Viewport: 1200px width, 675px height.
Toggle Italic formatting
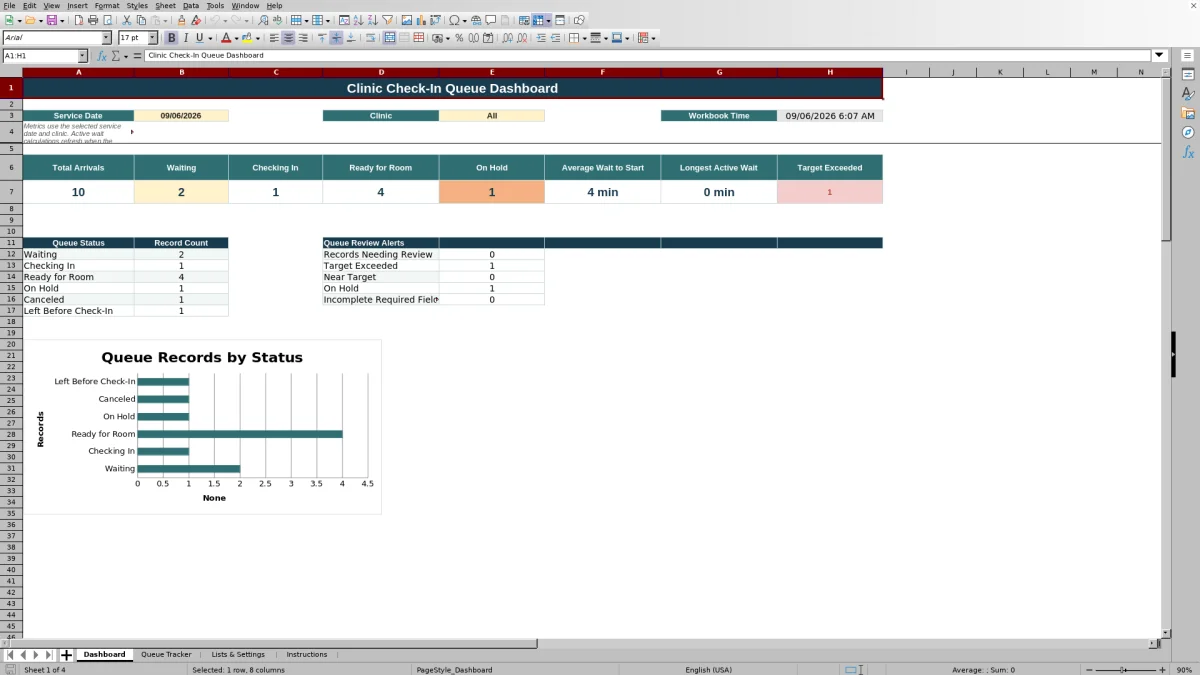pyautogui.click(x=186, y=38)
